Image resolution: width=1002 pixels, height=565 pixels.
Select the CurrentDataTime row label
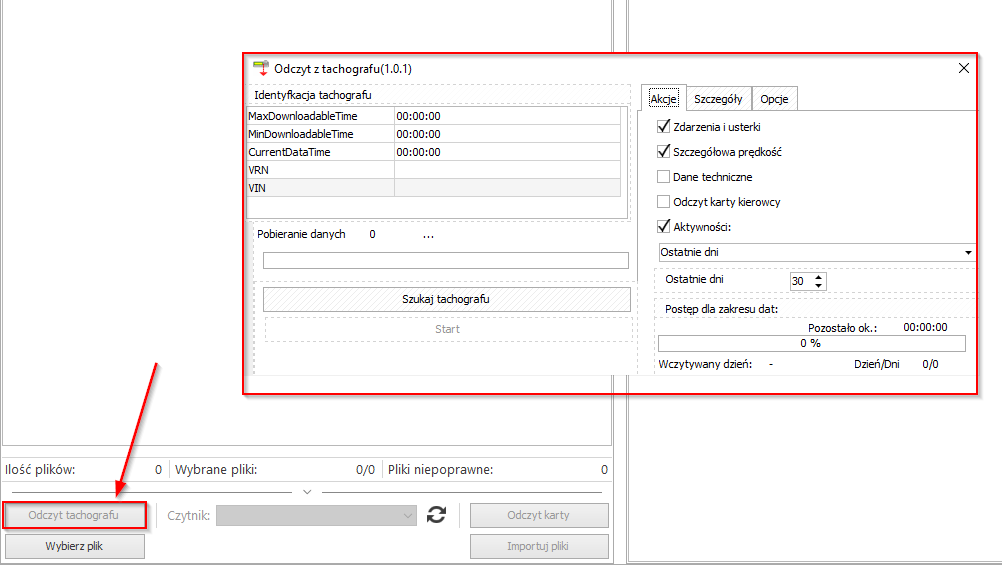(289, 152)
